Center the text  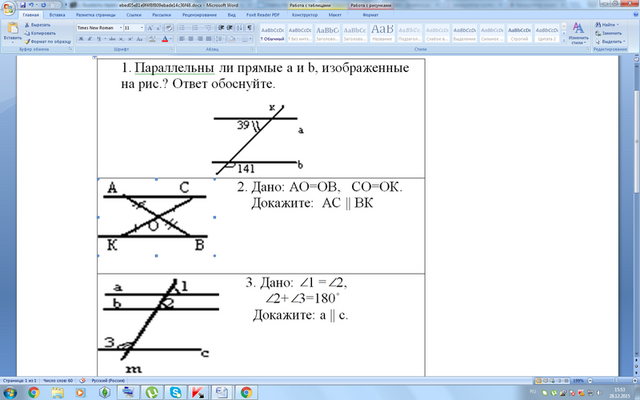point(191,39)
